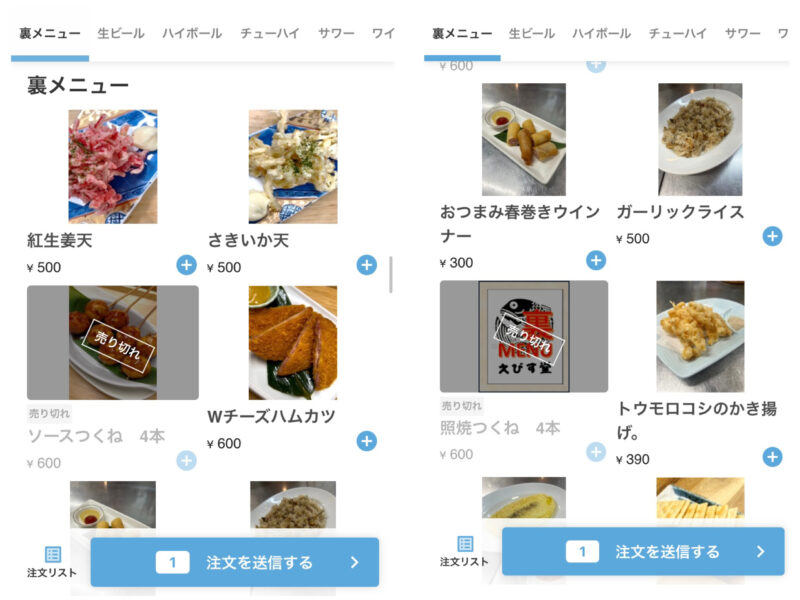Switch to the 生ビール tab on left

[x=121, y=34]
